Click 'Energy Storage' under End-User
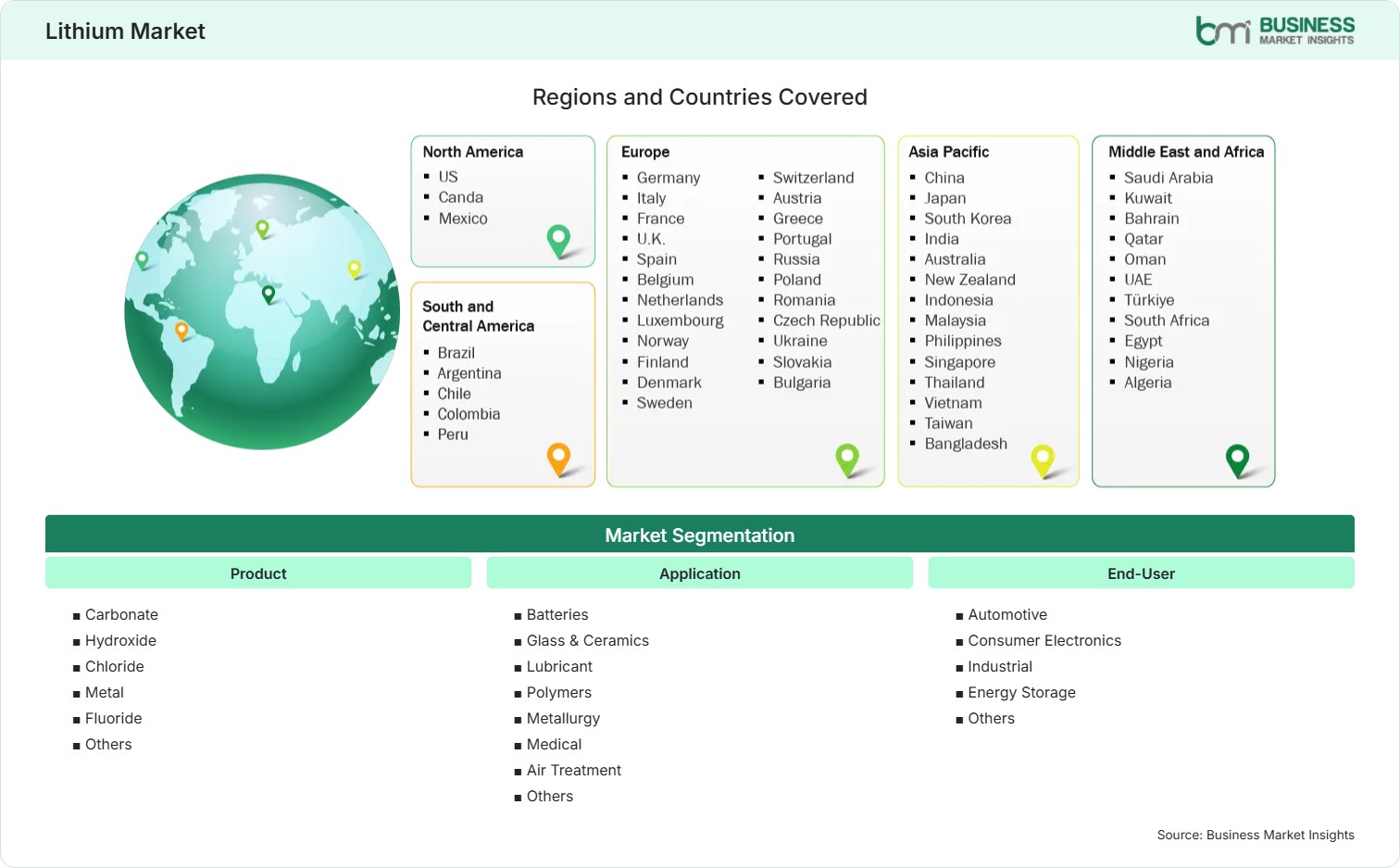This screenshot has height=868, width=1400. tap(1021, 692)
